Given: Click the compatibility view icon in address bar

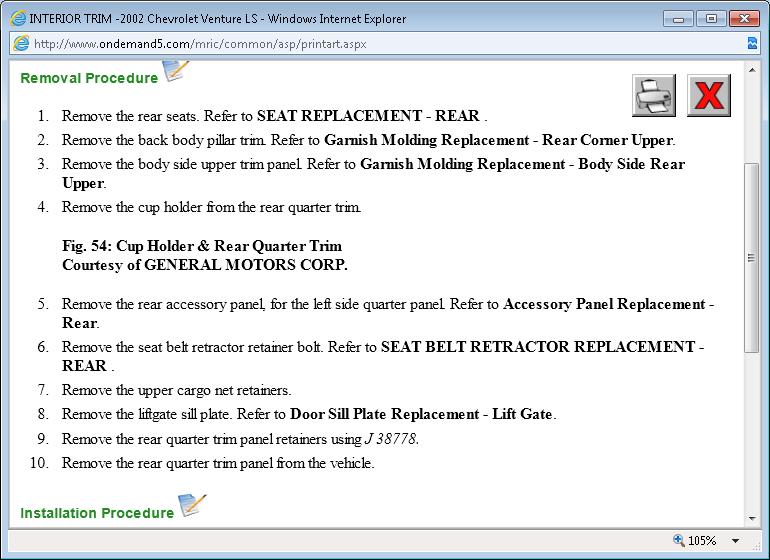Looking at the screenshot, I should (x=752, y=43).
